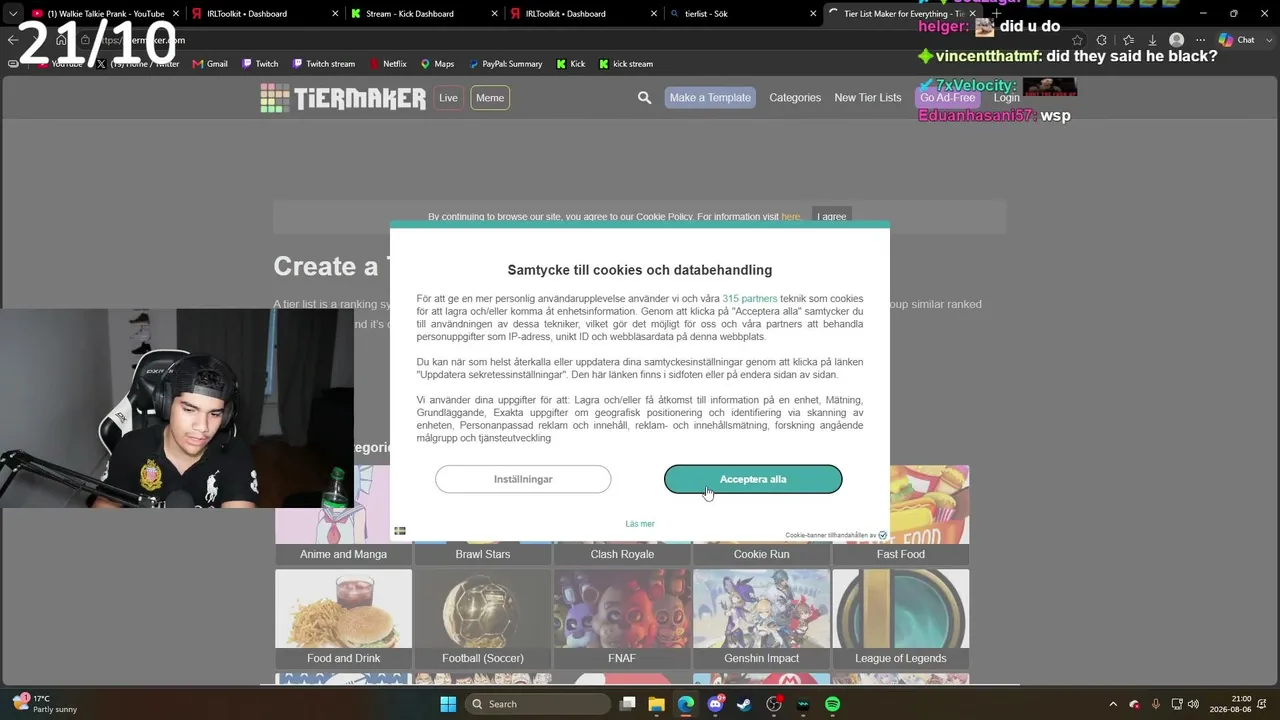Open the Kick bookmark
The height and width of the screenshot is (720, 1280).
[x=570, y=64]
